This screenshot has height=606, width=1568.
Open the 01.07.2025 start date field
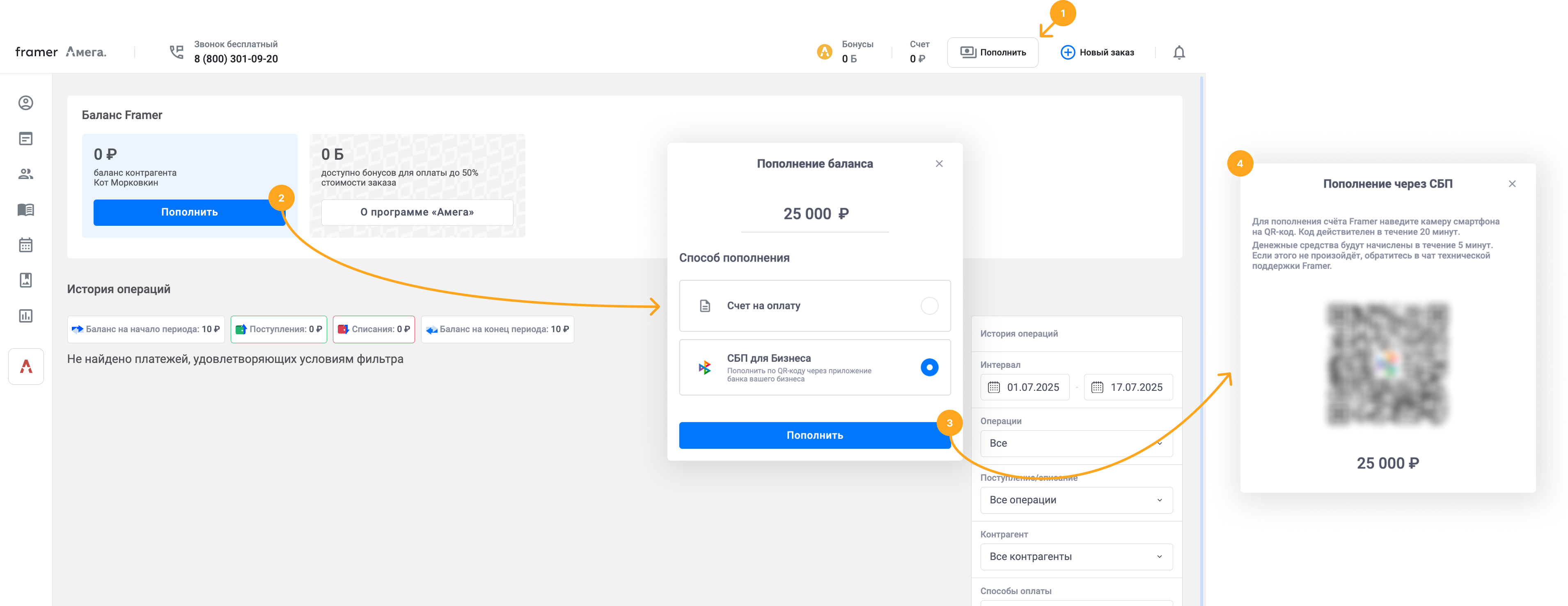tap(1025, 387)
